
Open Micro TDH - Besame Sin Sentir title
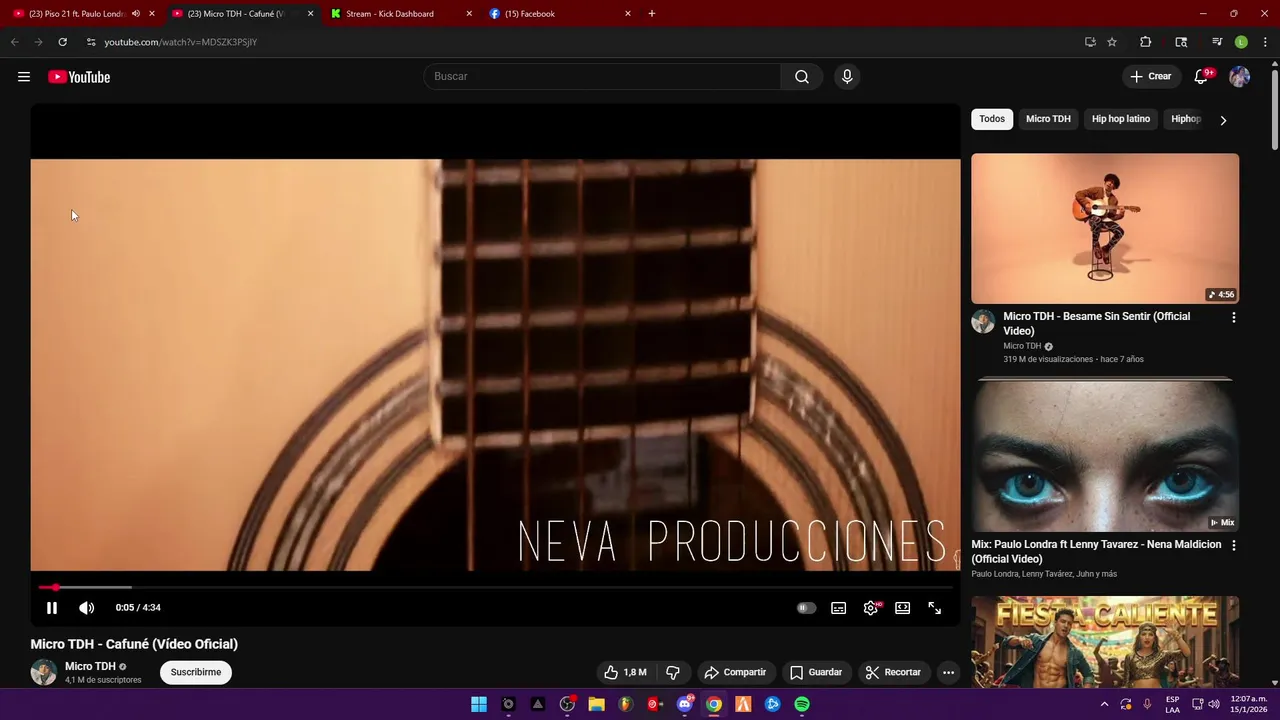1097,323
